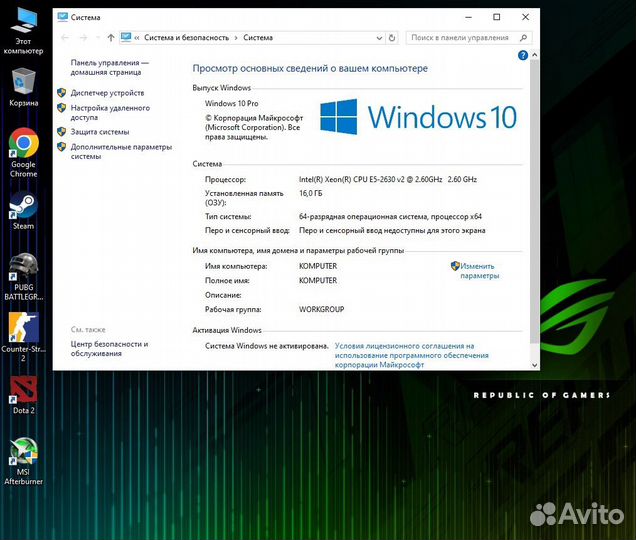
Task: Click KOMPUTER next to Полное имя
Action: tap(318, 280)
